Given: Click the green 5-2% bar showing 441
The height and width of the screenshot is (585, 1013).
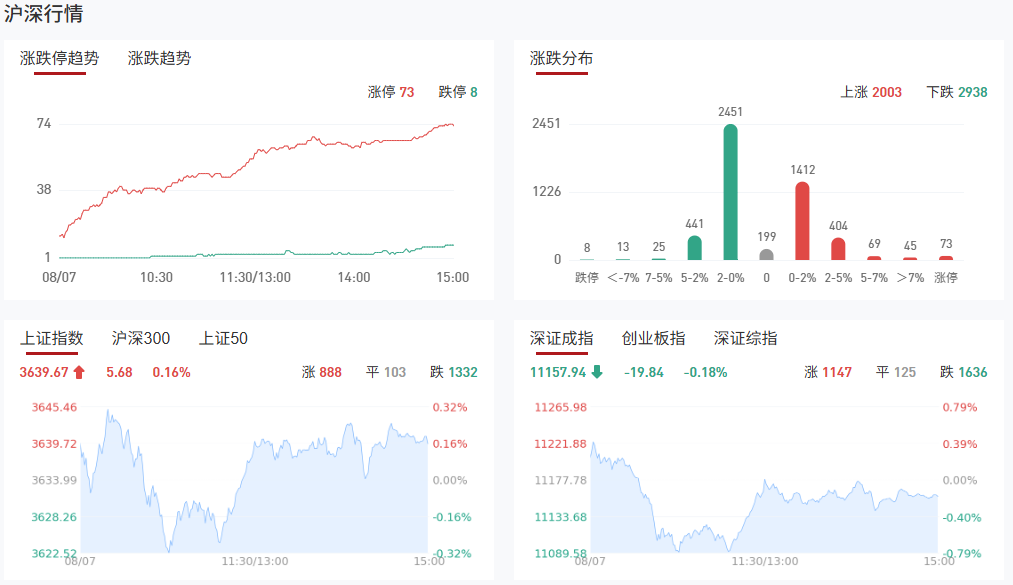Looking at the screenshot, I should click(694, 247).
